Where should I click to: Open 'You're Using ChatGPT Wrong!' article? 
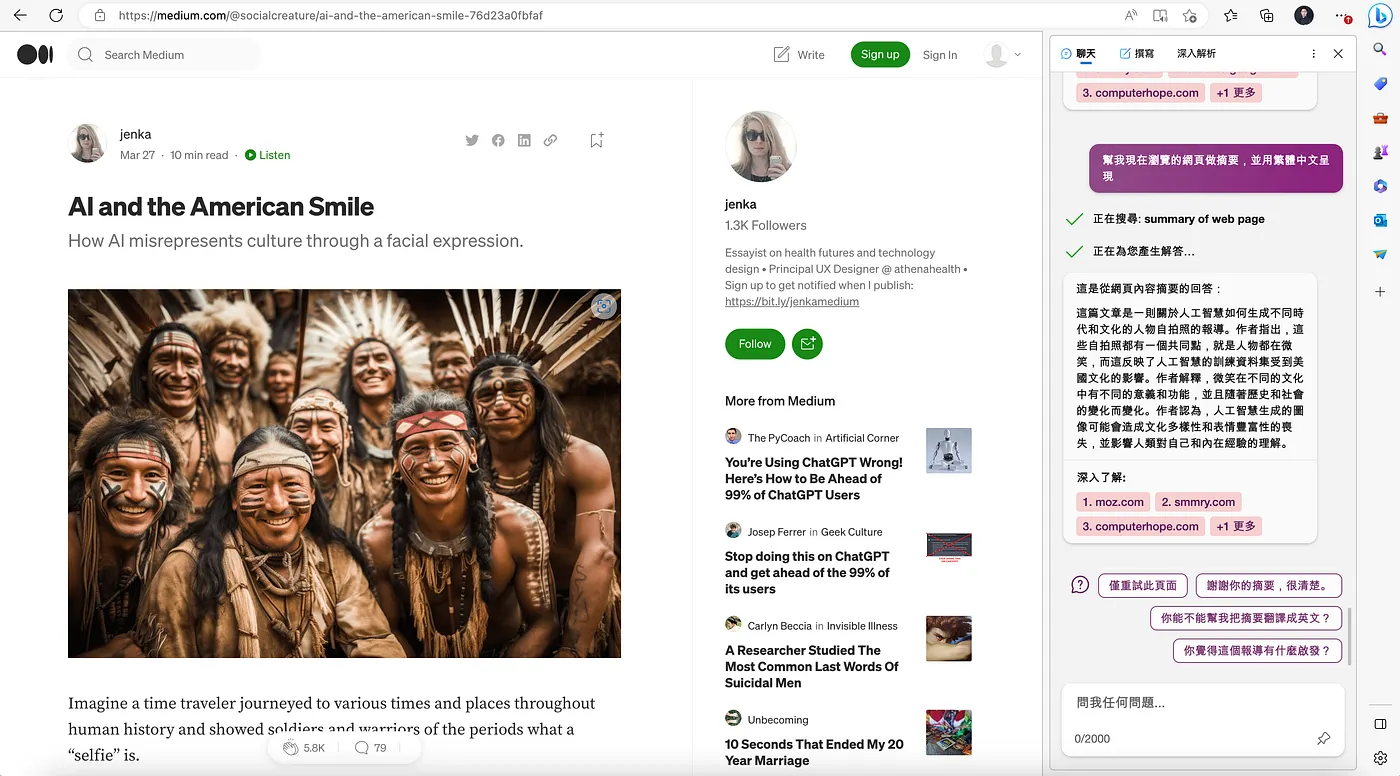coord(814,479)
